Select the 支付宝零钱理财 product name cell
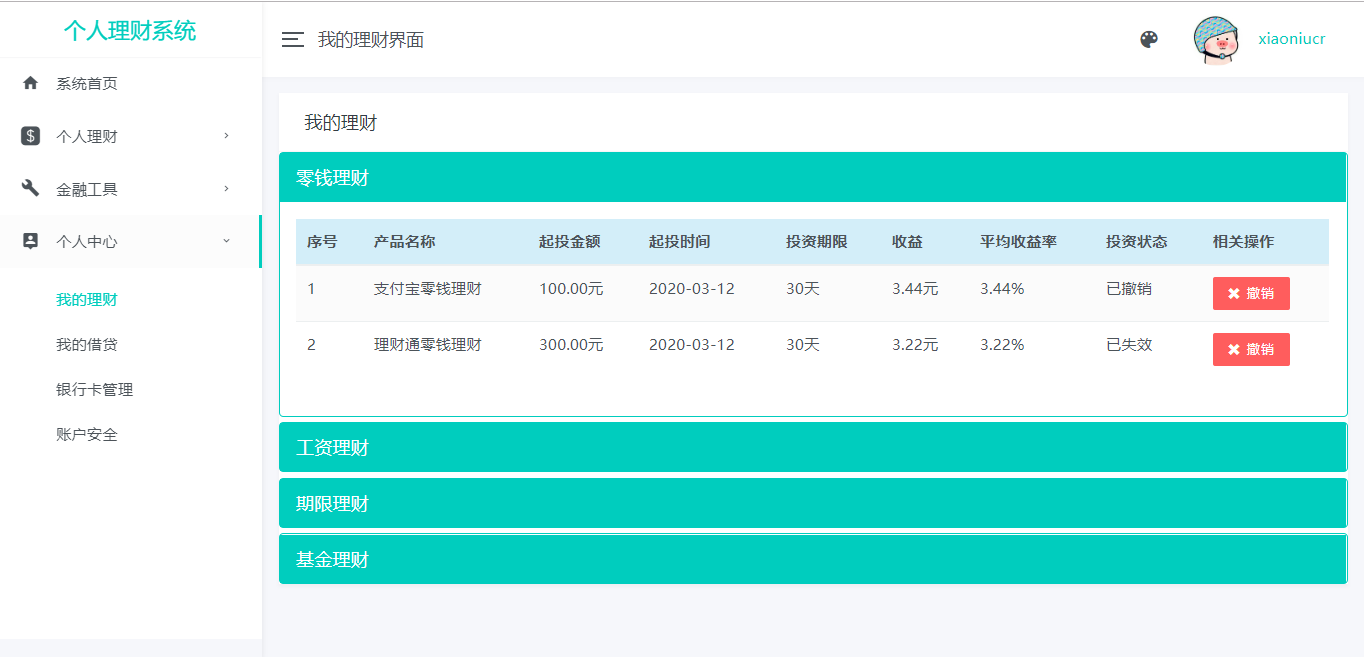The image size is (1364, 657). 428,289
